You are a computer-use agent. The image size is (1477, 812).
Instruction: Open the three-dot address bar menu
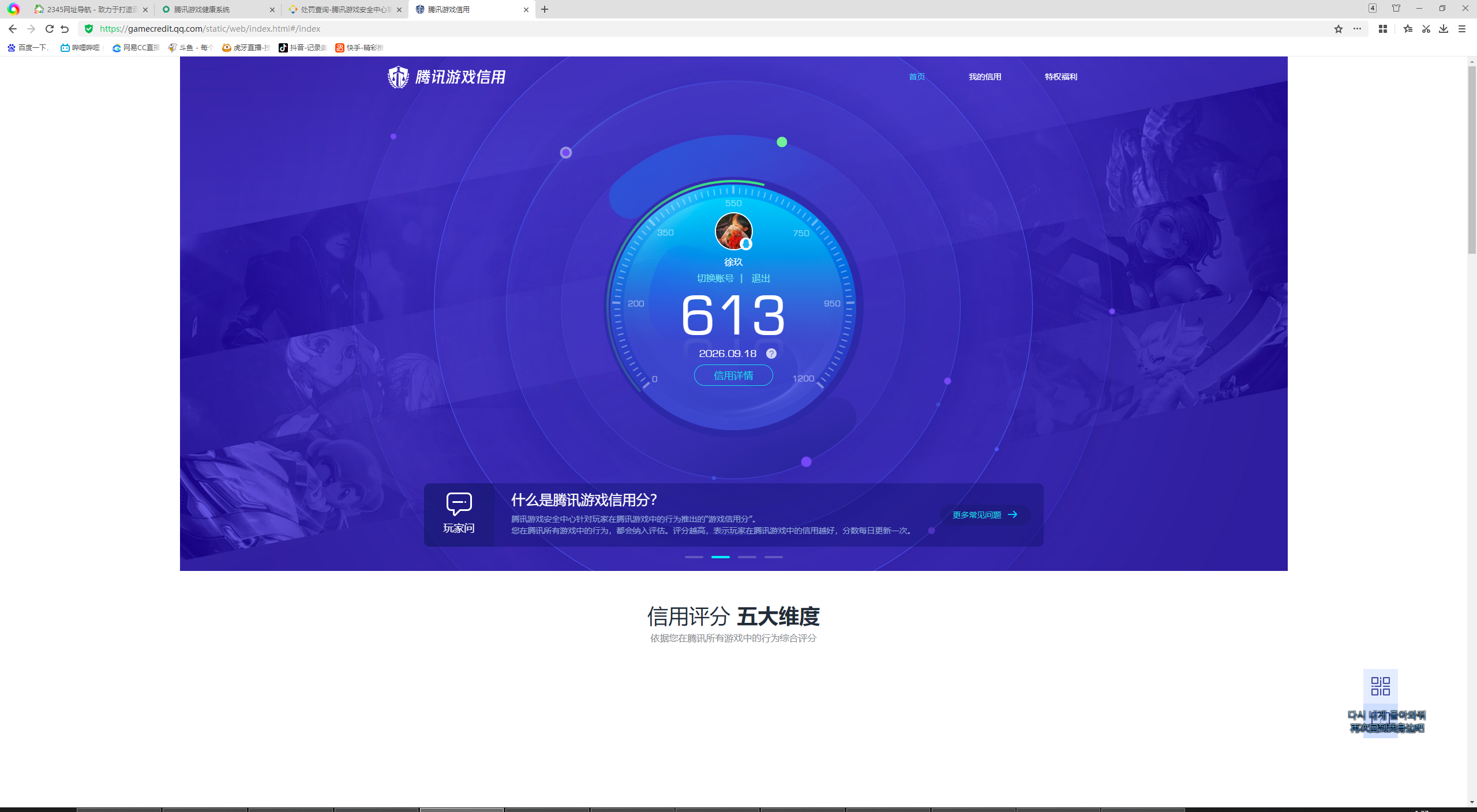1357,29
